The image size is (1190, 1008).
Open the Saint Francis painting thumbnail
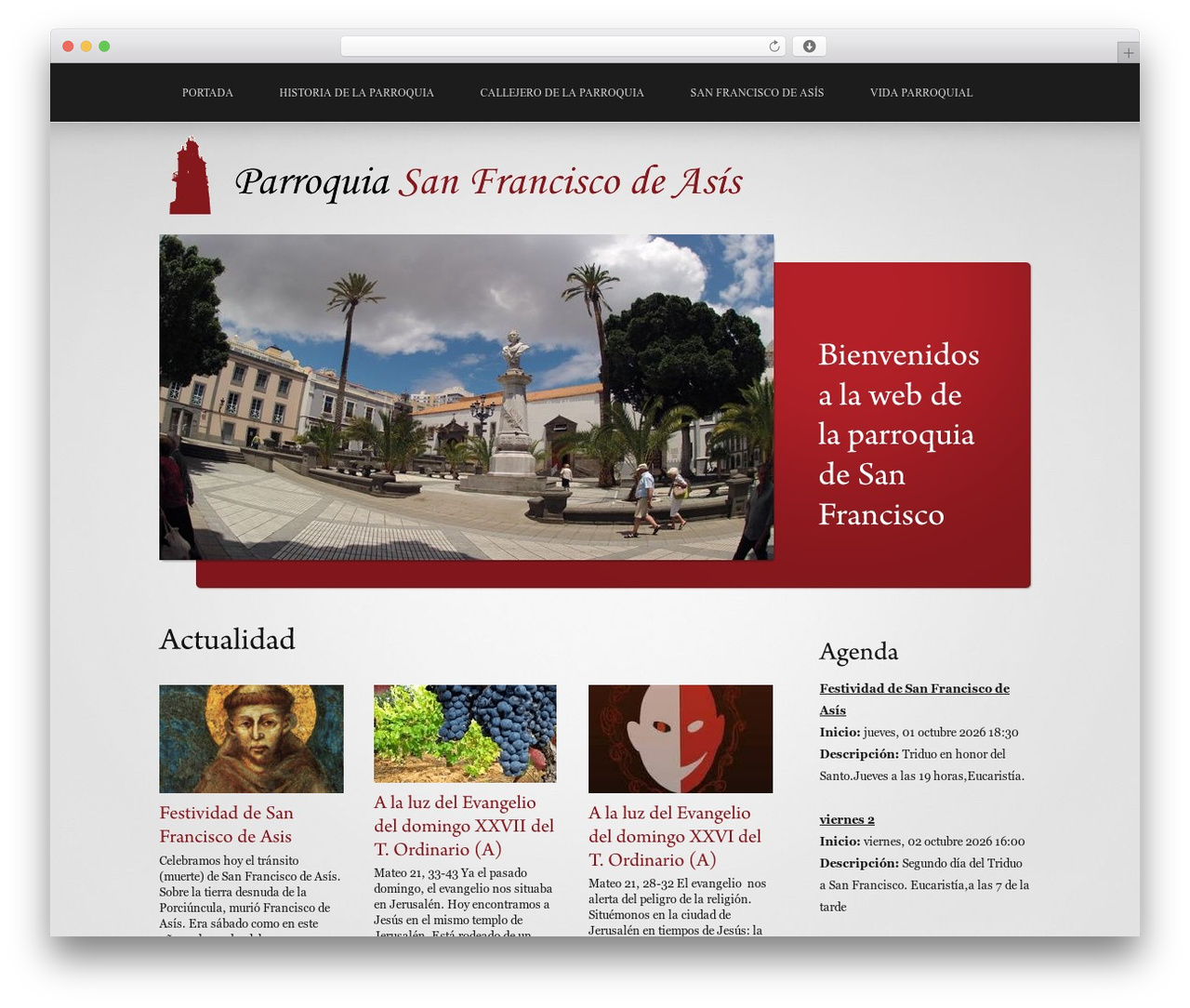(251, 739)
